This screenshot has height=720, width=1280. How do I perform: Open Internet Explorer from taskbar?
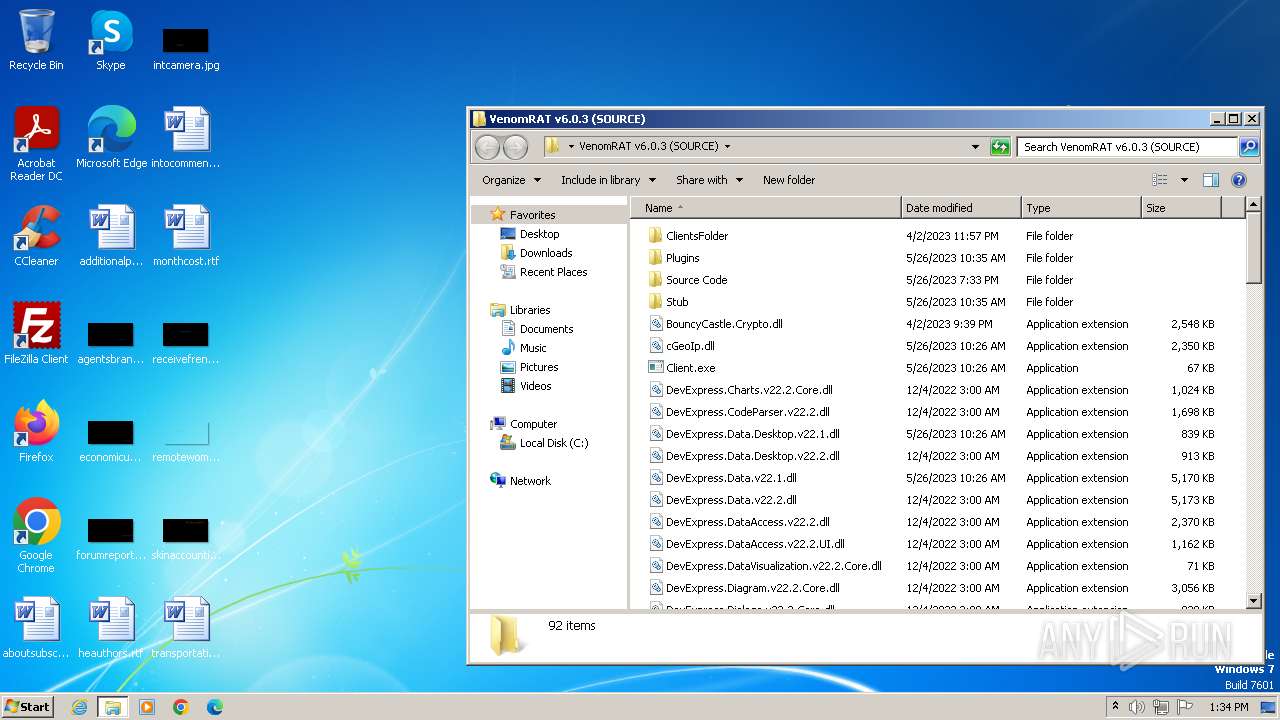pyautogui.click(x=79, y=707)
